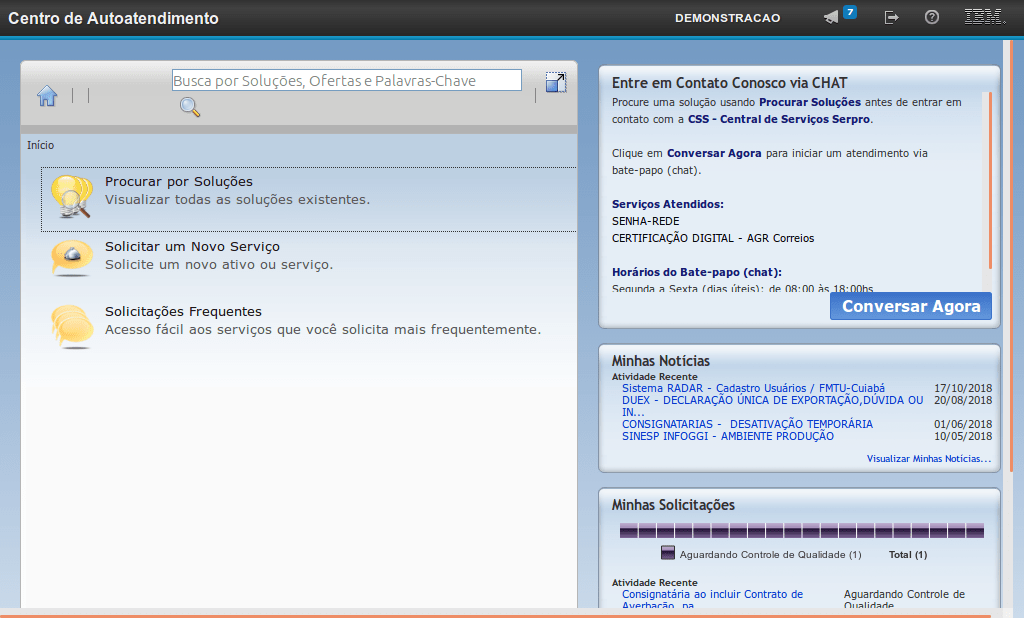Viewport: 1024px width, 618px height.
Task: Click the purple Minhas Solicitações status bar
Action: [x=802, y=530]
